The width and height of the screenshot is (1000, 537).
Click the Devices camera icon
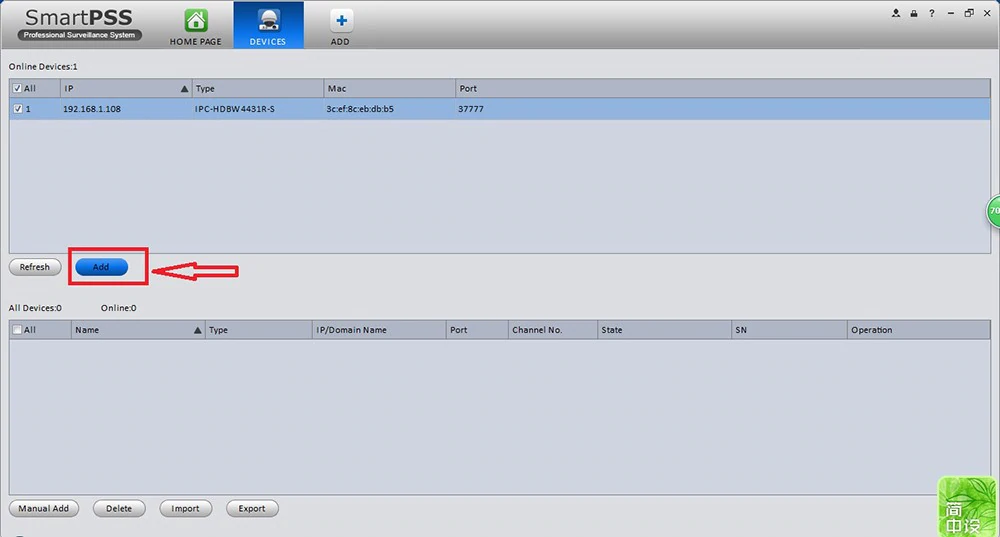coord(268,20)
